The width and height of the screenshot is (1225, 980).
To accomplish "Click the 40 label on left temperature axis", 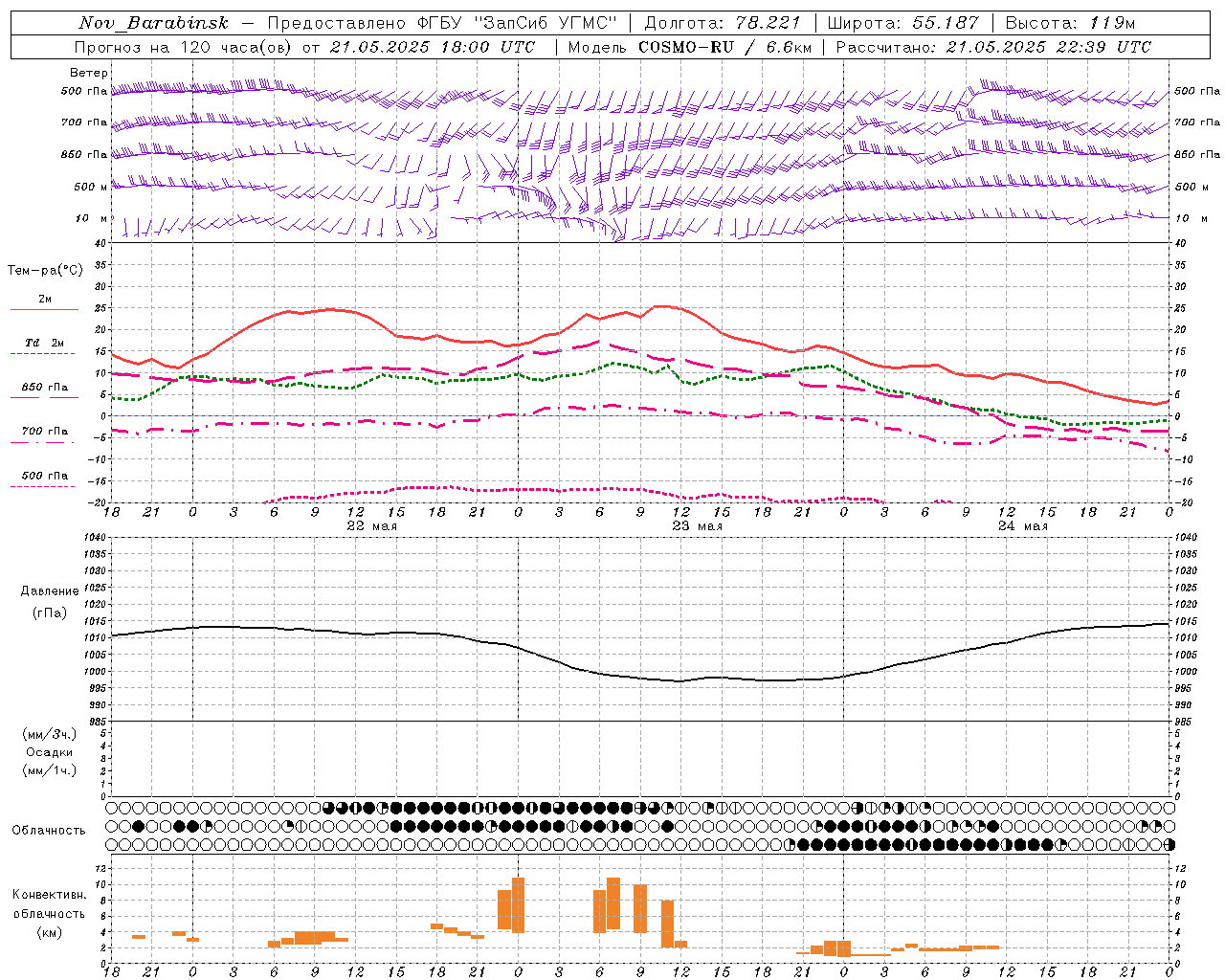I will click(x=100, y=243).
